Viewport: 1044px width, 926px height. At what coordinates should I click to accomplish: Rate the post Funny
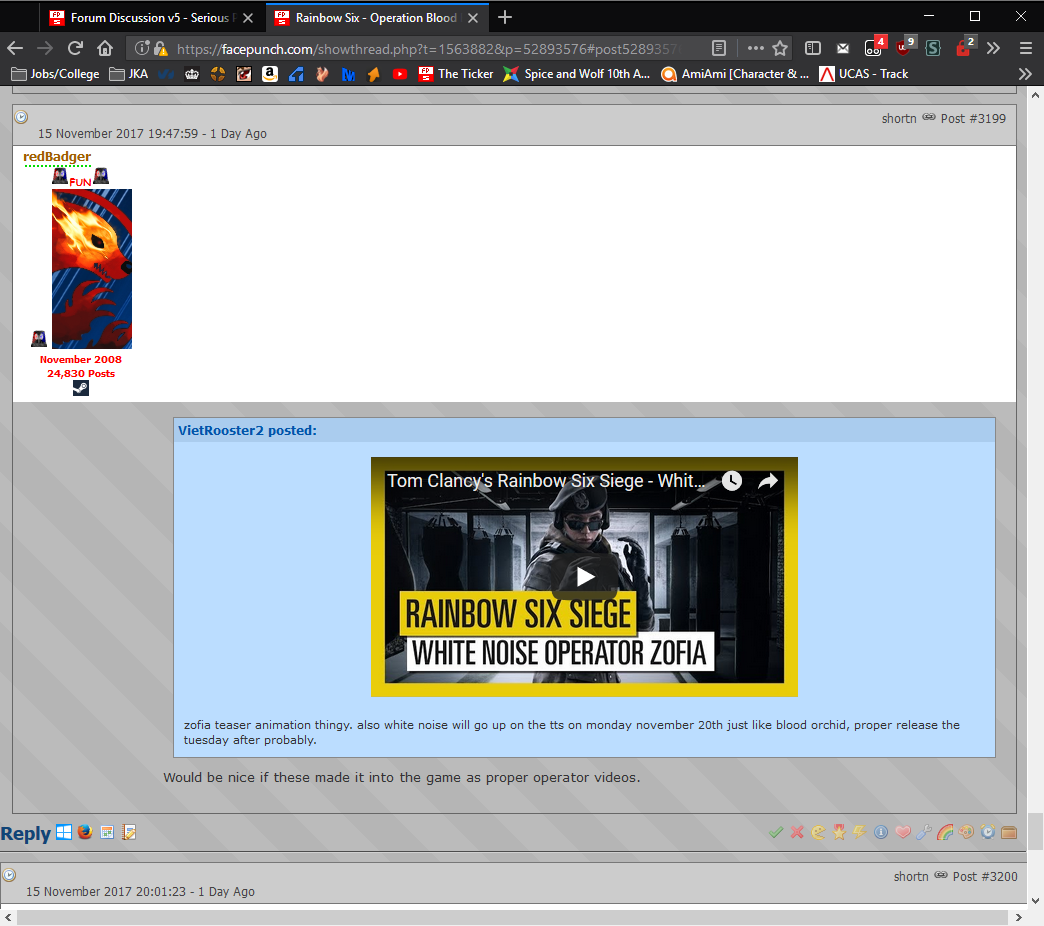818,832
